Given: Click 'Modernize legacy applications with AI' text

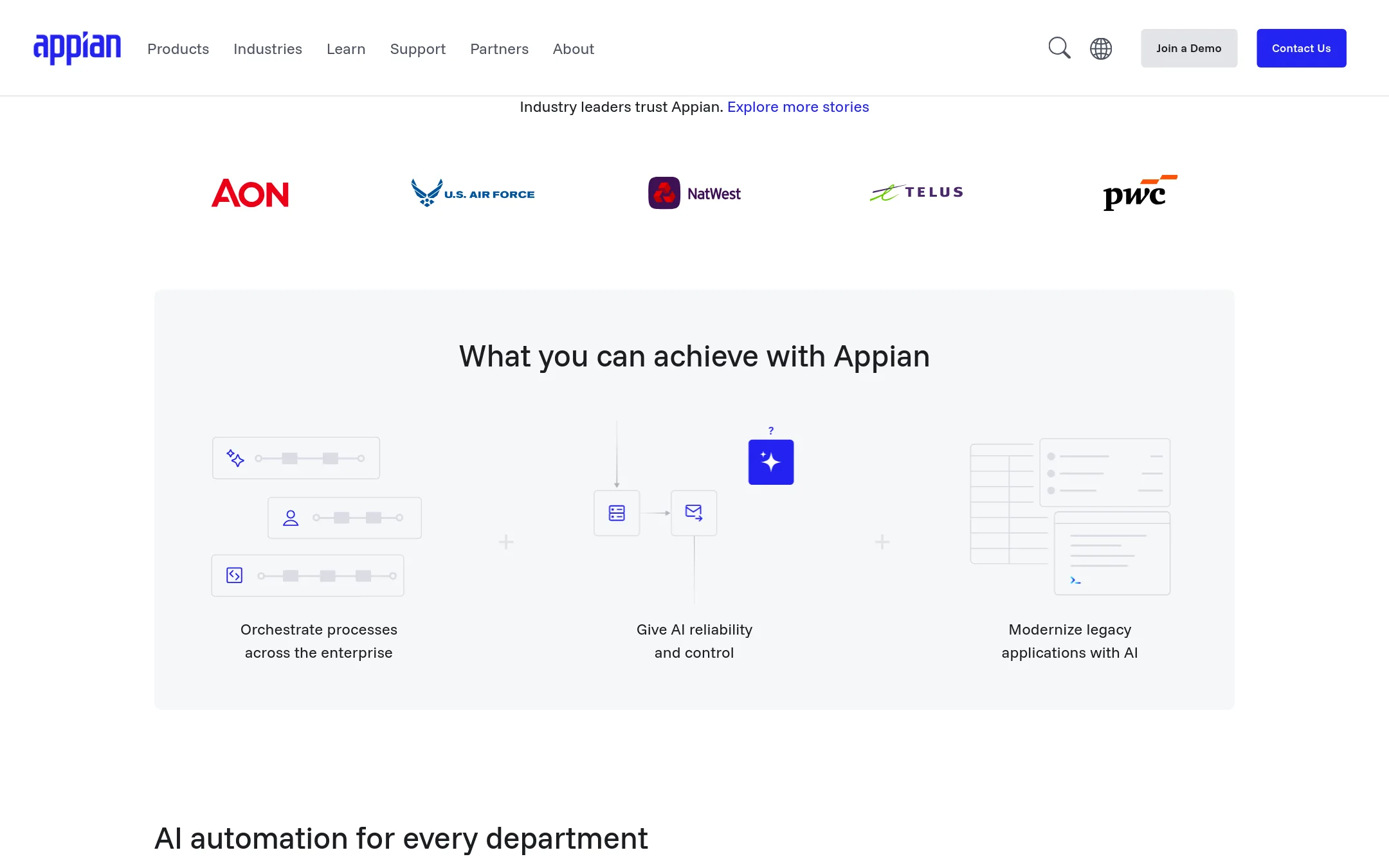Looking at the screenshot, I should pyautogui.click(x=1070, y=641).
